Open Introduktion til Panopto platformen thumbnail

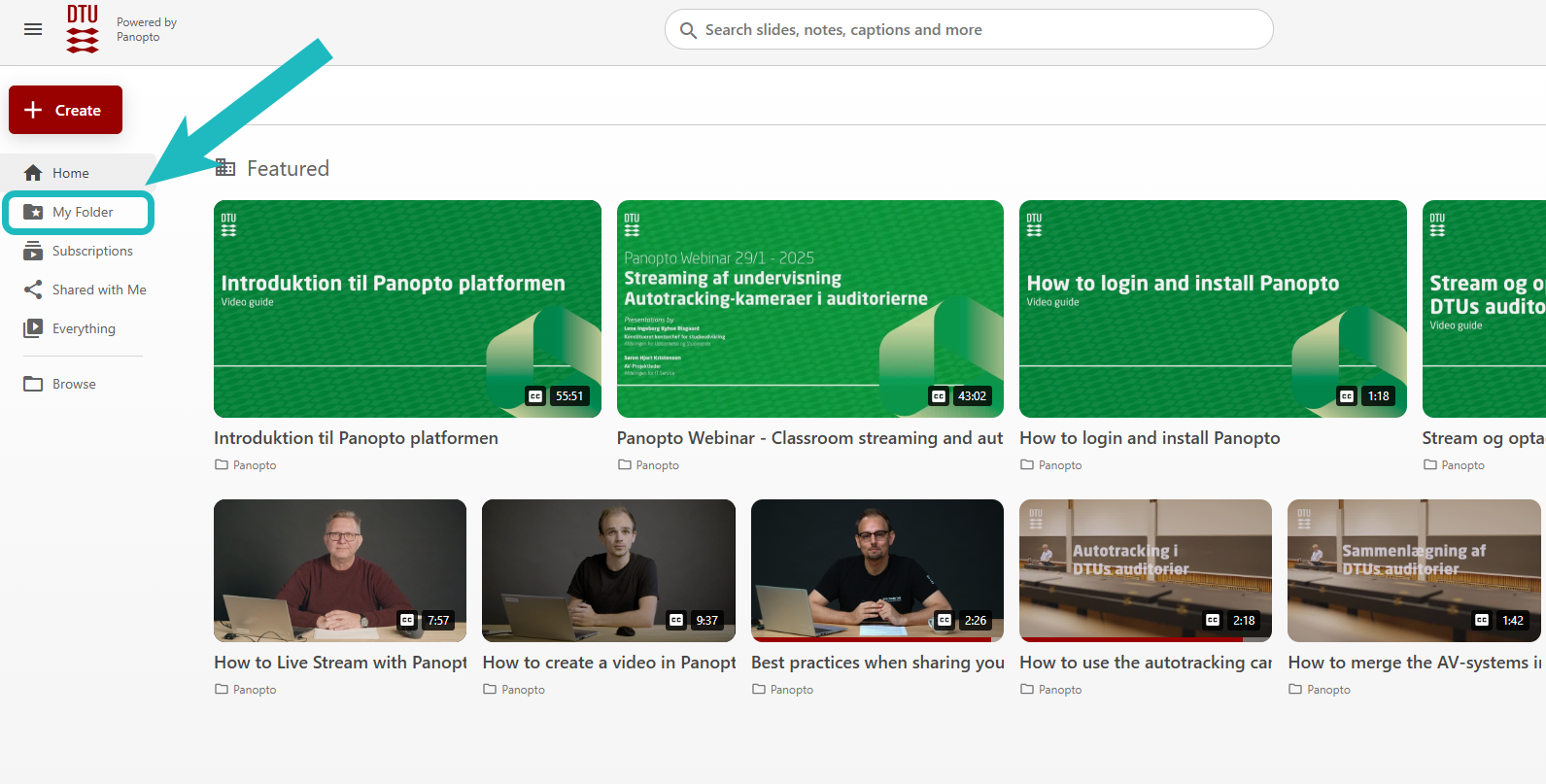(407, 308)
